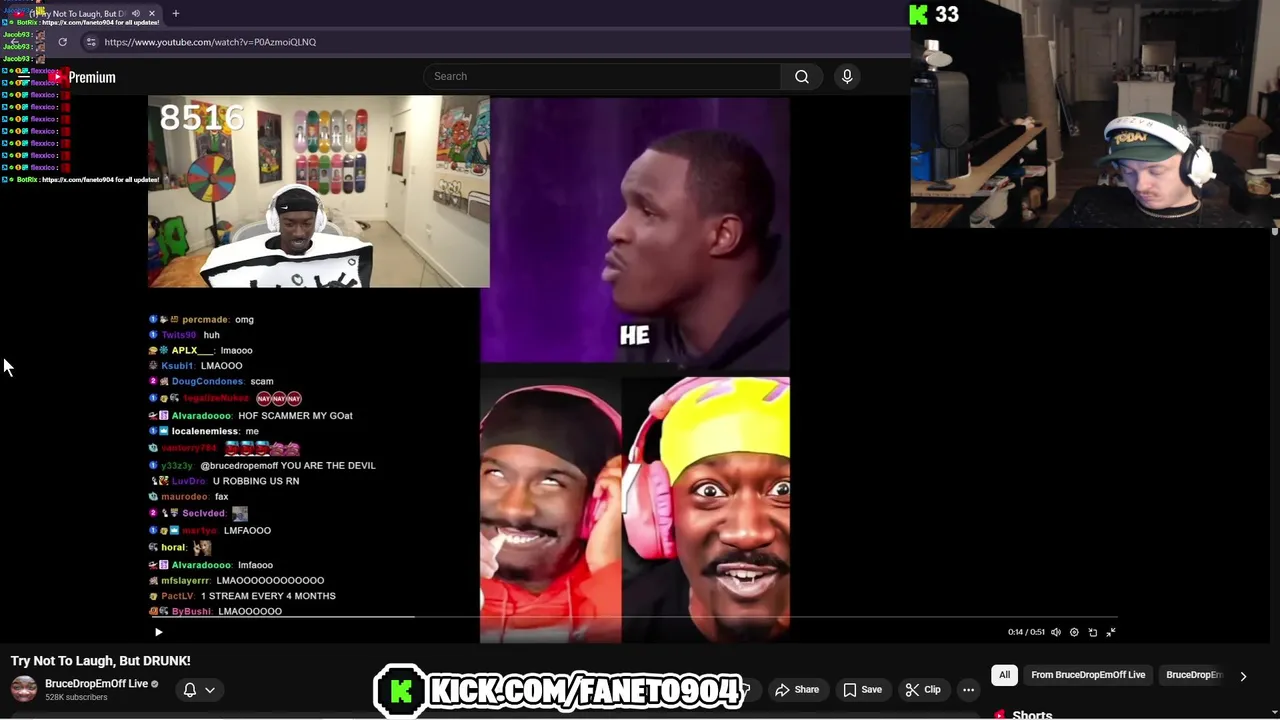Close the Try Not To Laugh tab
The height and width of the screenshot is (720, 1280).
152,13
